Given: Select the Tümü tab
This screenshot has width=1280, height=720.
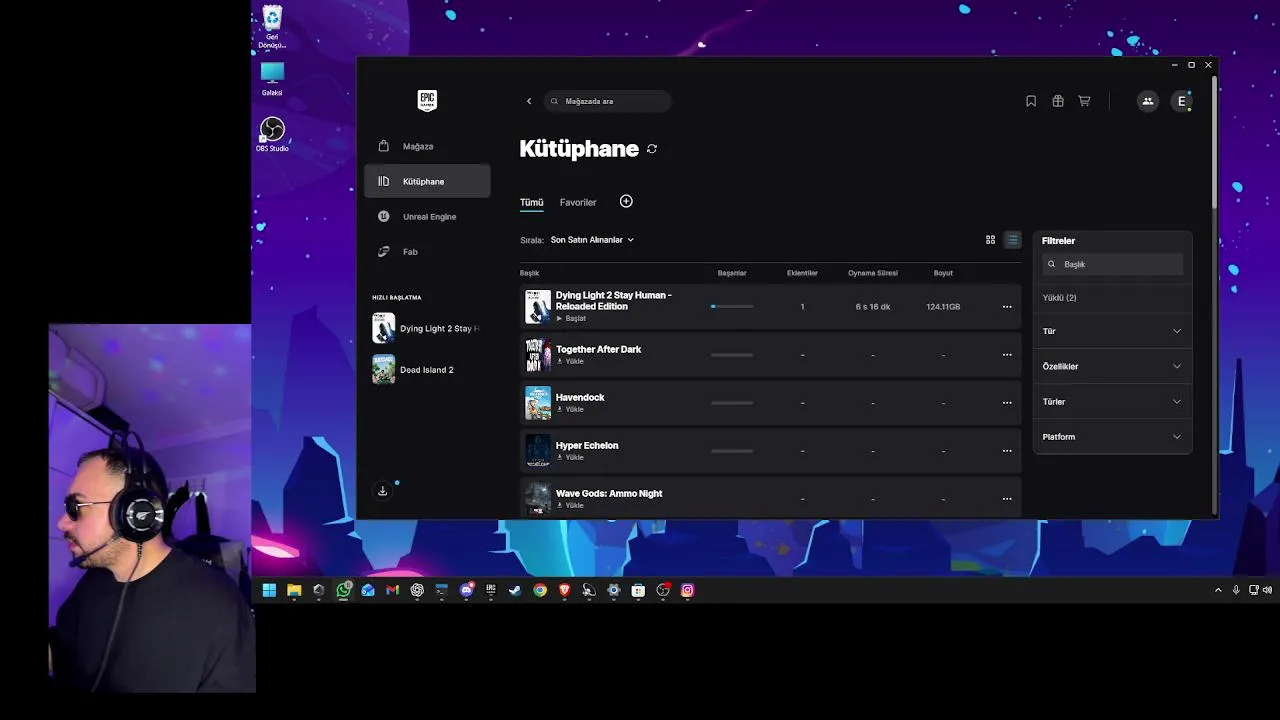Looking at the screenshot, I should click(x=531, y=202).
